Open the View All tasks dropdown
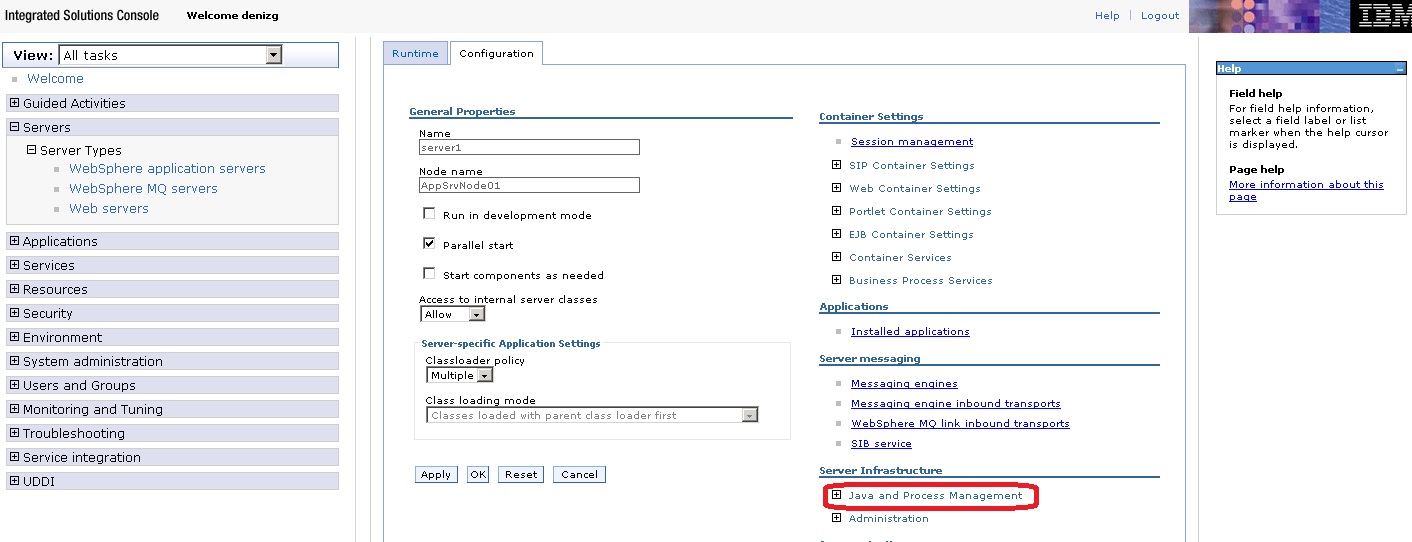The width and height of the screenshot is (1412, 542). (273, 56)
